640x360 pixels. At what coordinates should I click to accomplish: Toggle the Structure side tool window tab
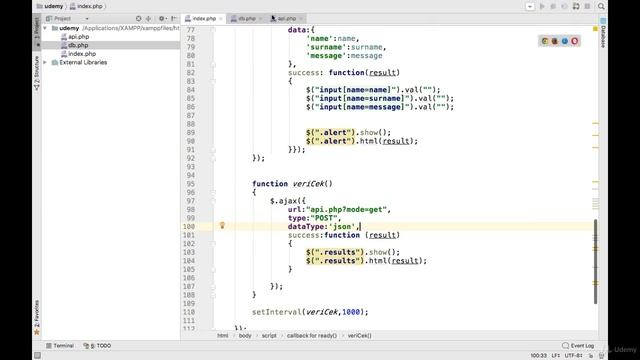point(37,73)
